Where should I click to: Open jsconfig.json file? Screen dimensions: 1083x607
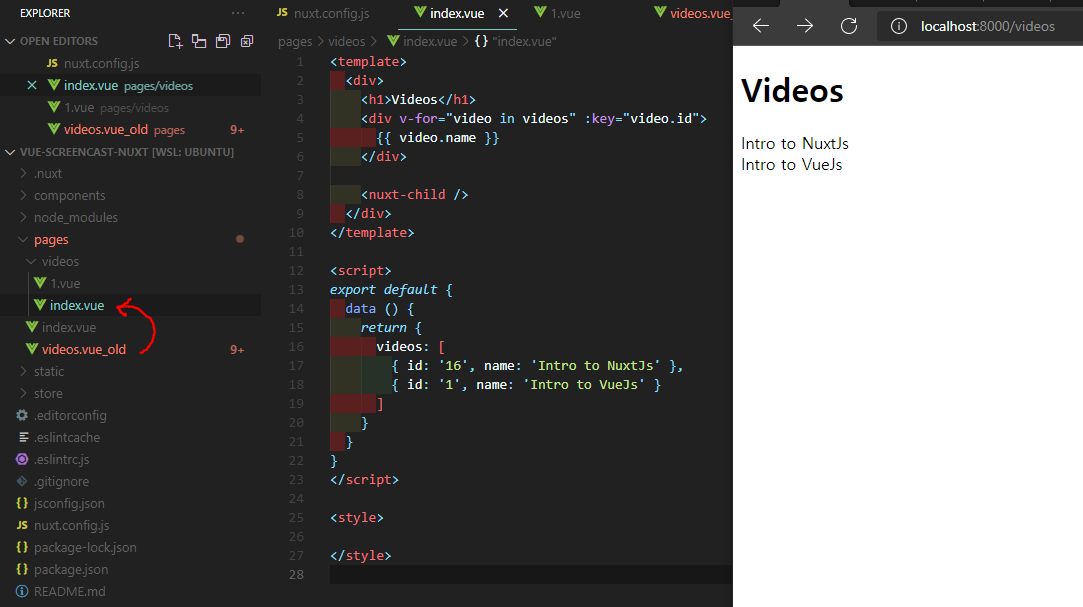tap(69, 503)
